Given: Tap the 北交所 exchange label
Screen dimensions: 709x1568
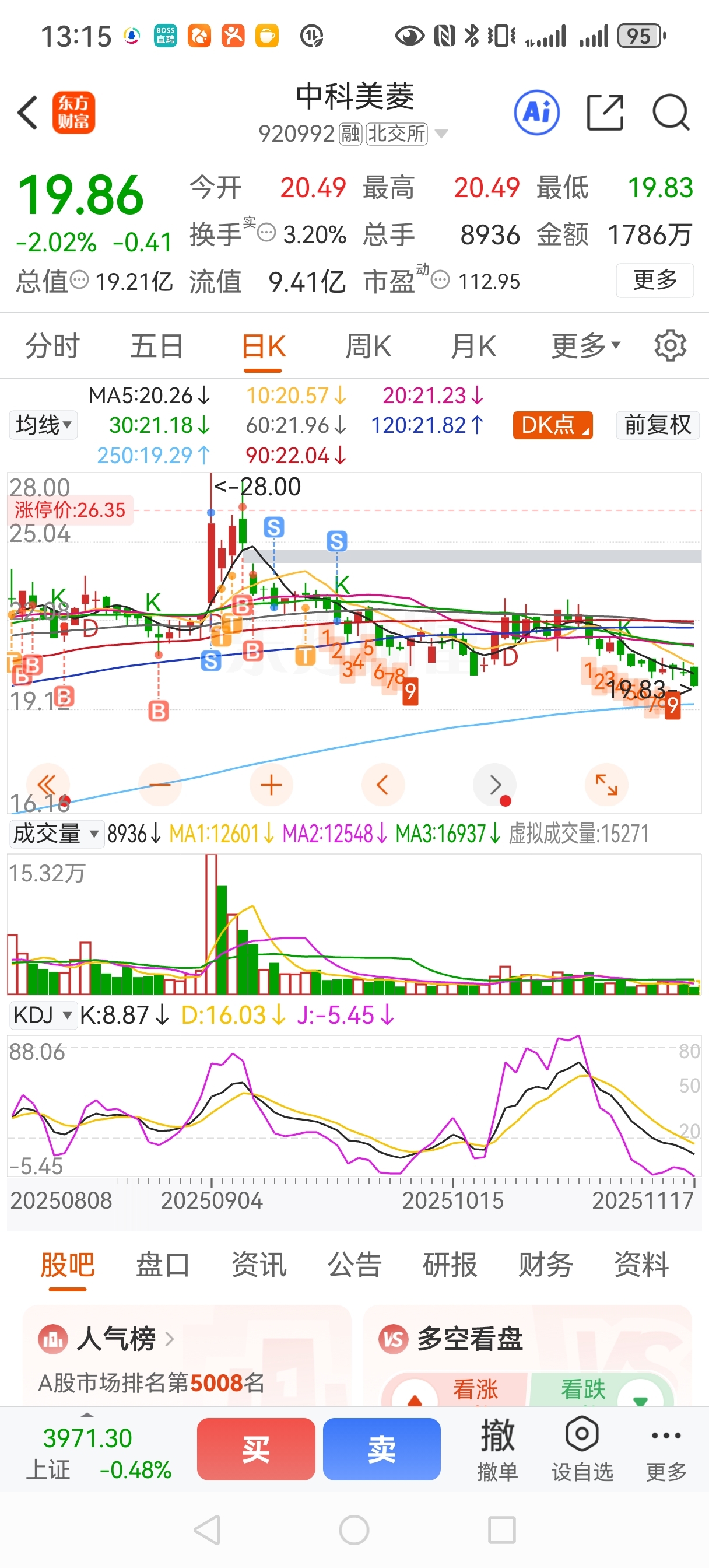Looking at the screenshot, I should point(397,134).
